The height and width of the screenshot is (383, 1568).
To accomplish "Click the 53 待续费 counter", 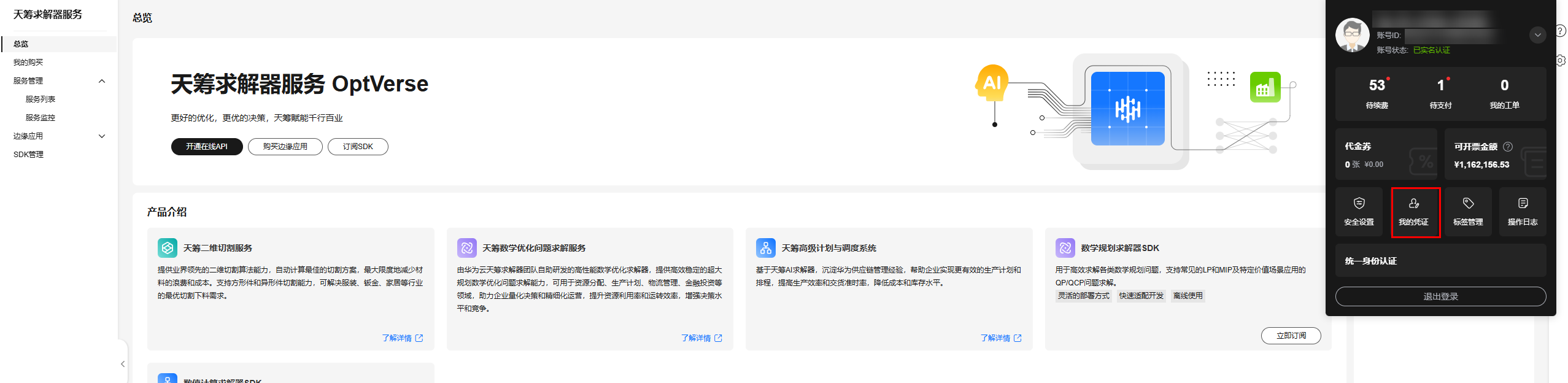I will click(1377, 93).
